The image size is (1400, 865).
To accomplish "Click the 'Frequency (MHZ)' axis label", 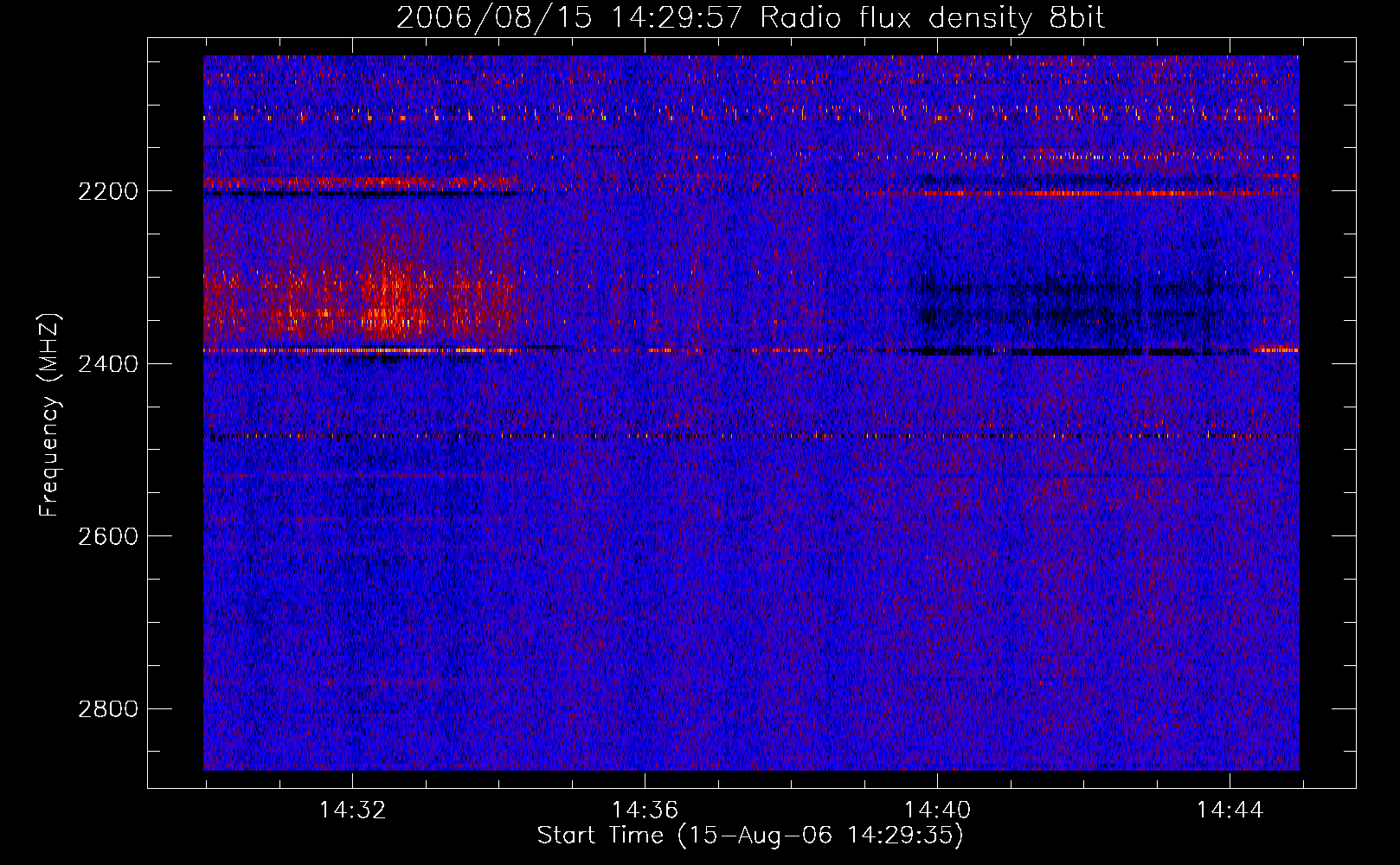I will pyautogui.click(x=49, y=414).
